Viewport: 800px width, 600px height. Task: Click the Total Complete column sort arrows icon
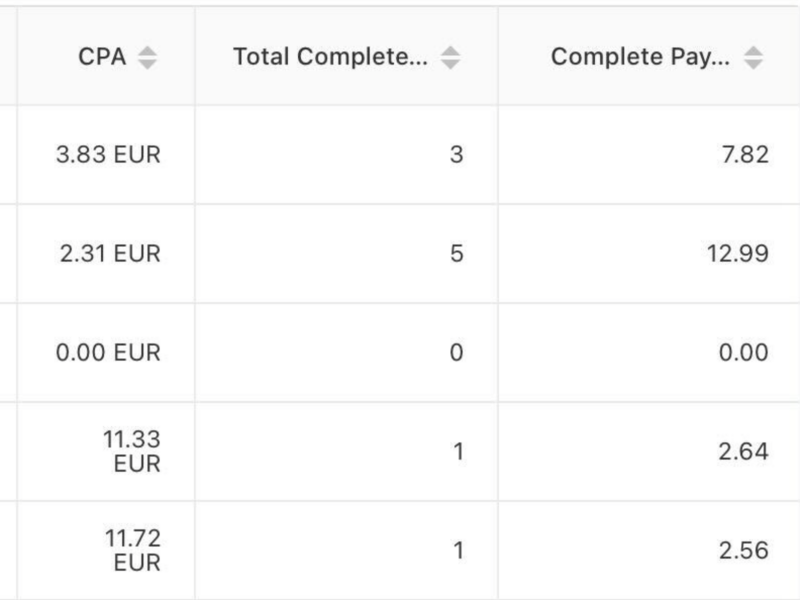[451, 57]
